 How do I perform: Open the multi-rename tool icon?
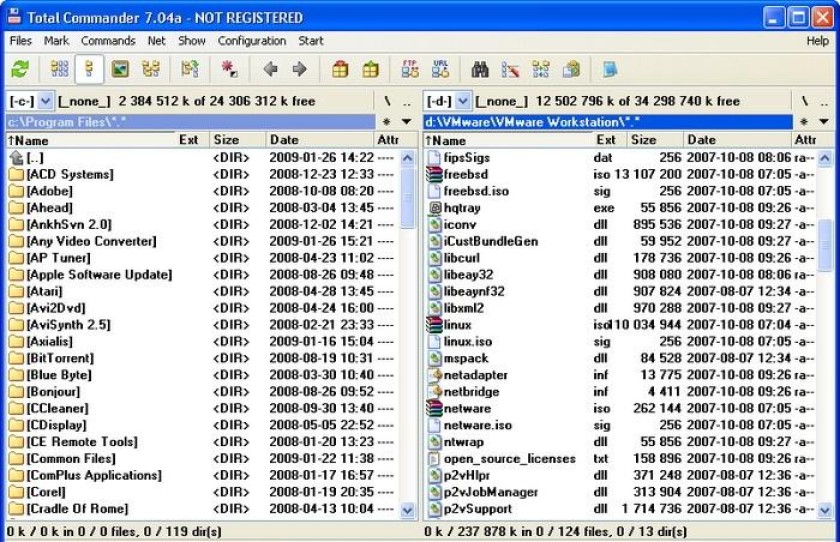(x=510, y=69)
